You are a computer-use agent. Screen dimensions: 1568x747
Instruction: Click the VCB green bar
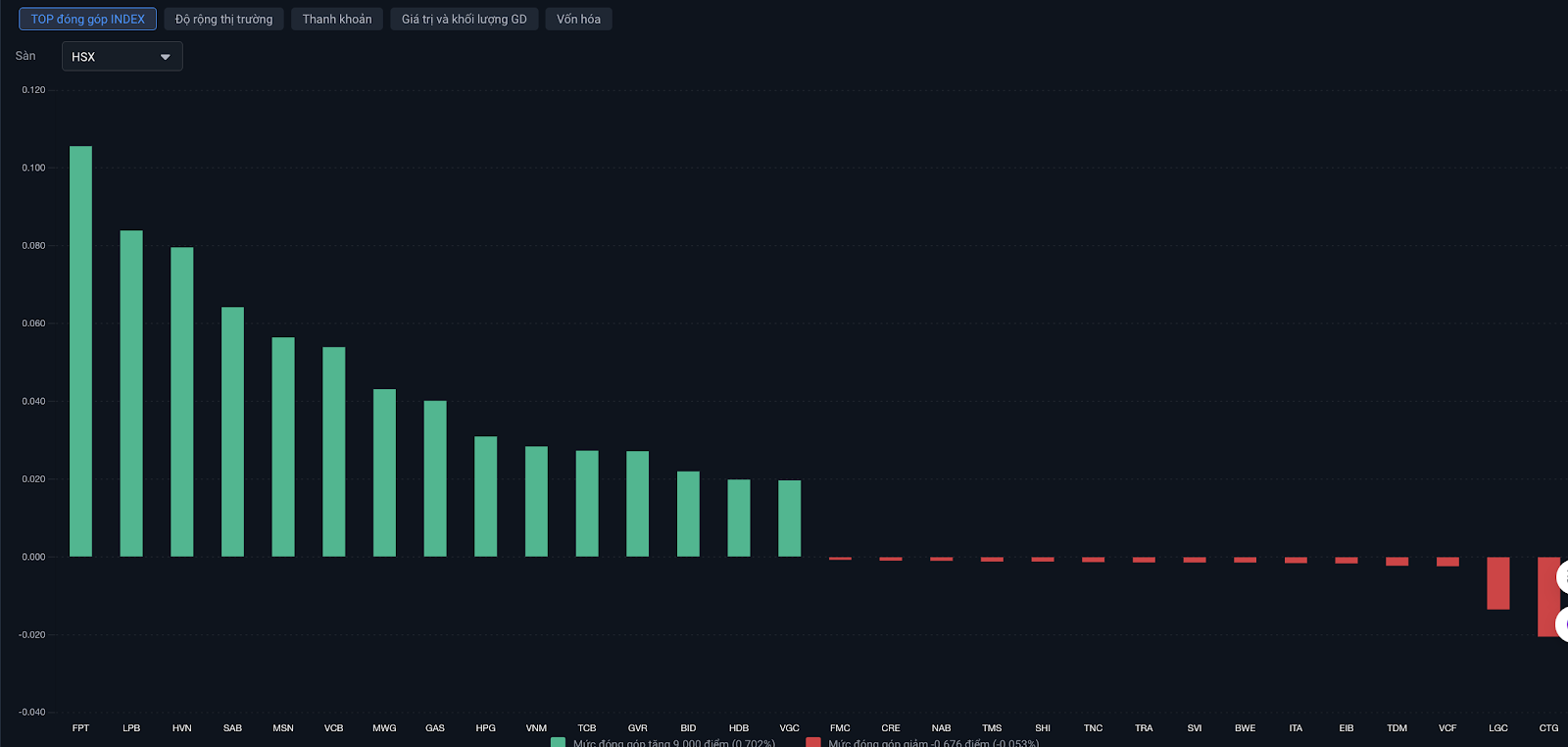click(x=334, y=452)
